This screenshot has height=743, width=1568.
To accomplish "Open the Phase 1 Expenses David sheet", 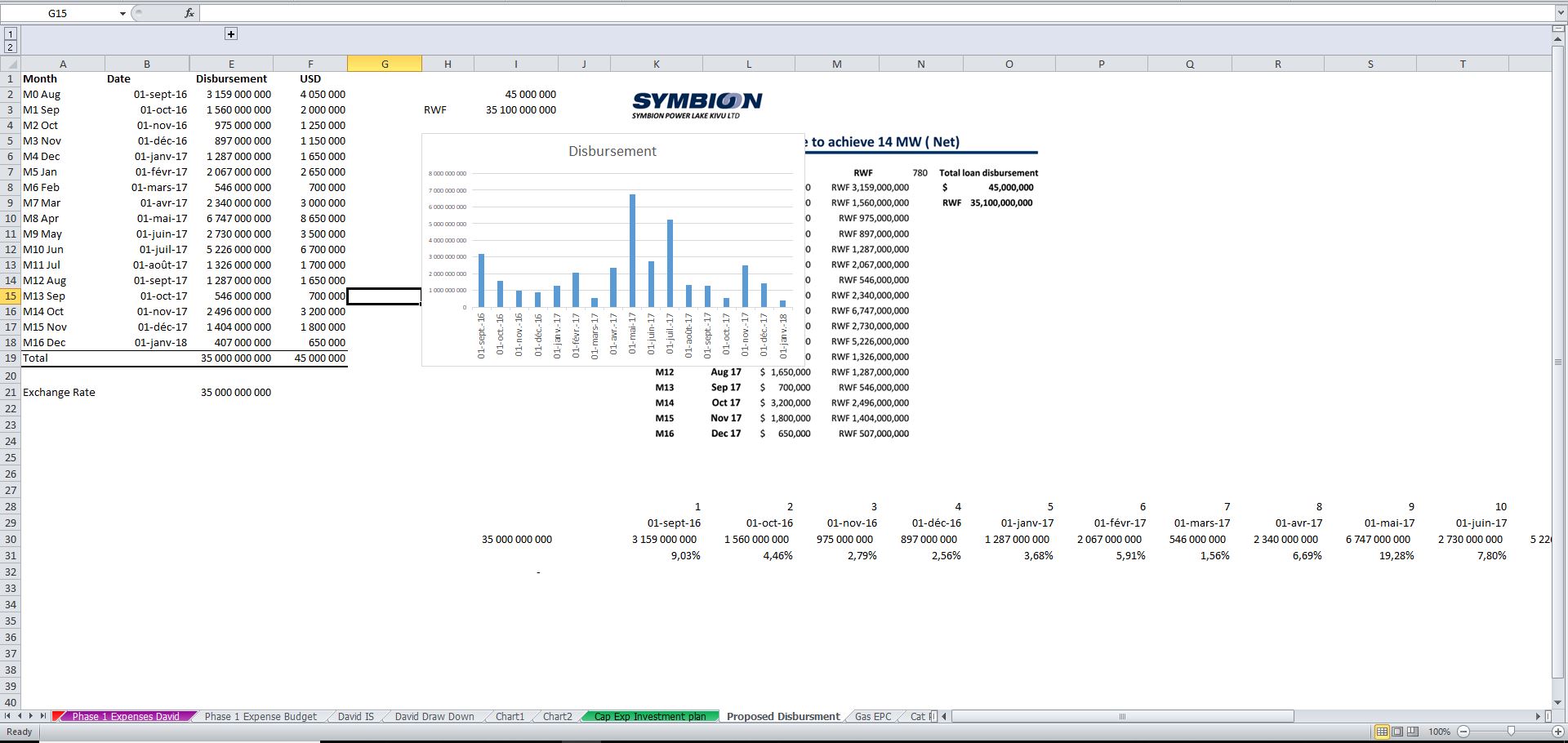I will tap(125, 717).
